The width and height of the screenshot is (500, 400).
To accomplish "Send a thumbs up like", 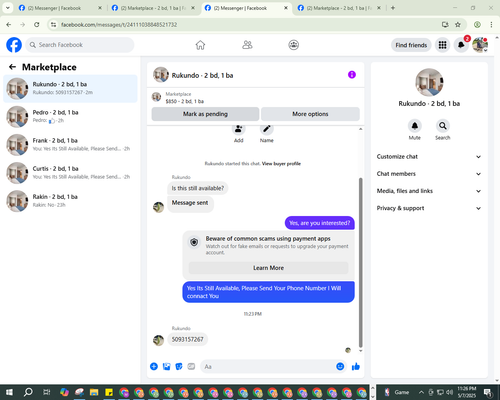I will point(356,366).
